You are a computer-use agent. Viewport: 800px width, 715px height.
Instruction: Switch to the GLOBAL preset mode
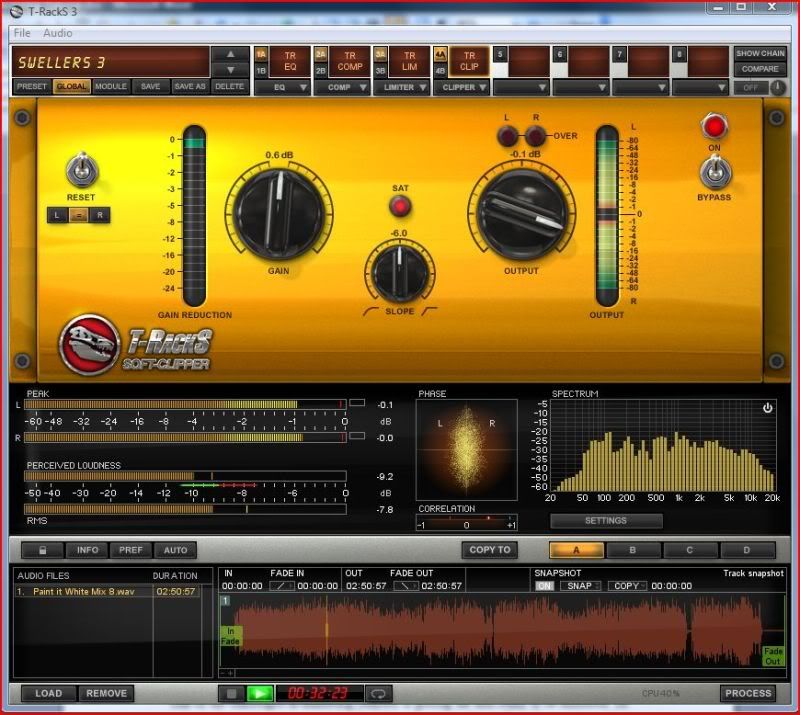[x=71, y=87]
